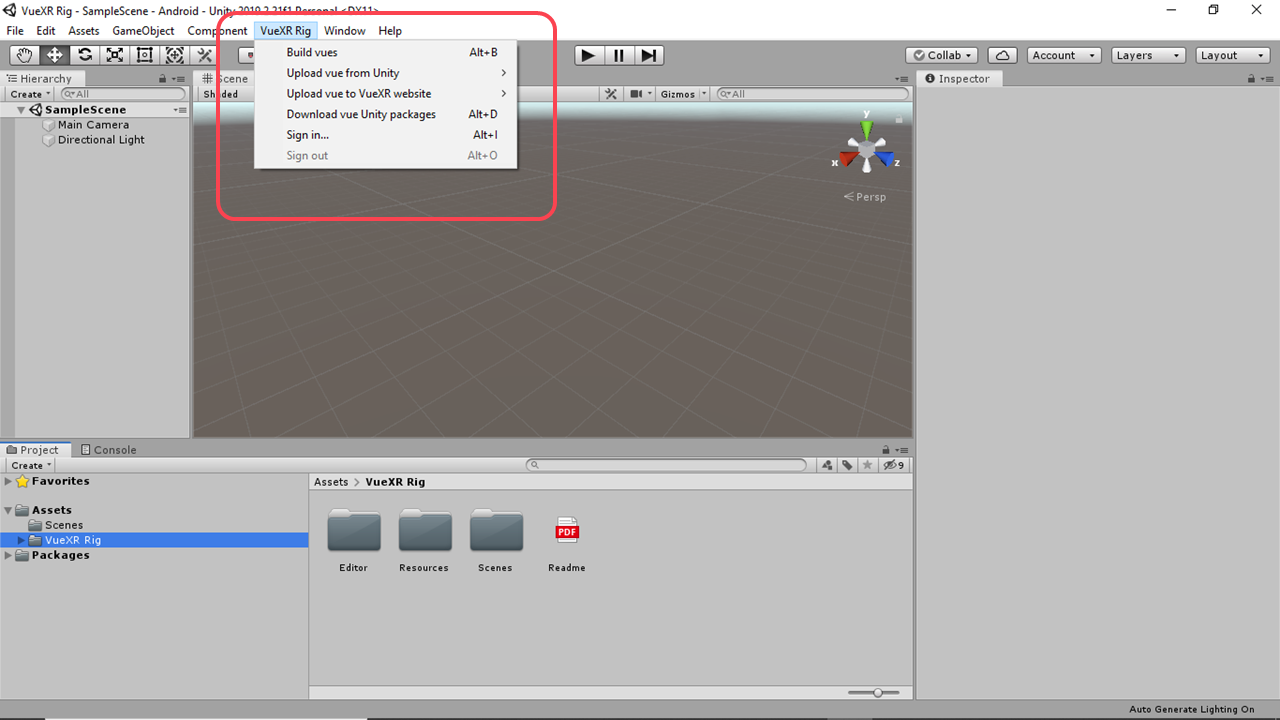The image size is (1280, 720).
Task: Click the red X axis cone of gizmo
Action: (x=849, y=158)
